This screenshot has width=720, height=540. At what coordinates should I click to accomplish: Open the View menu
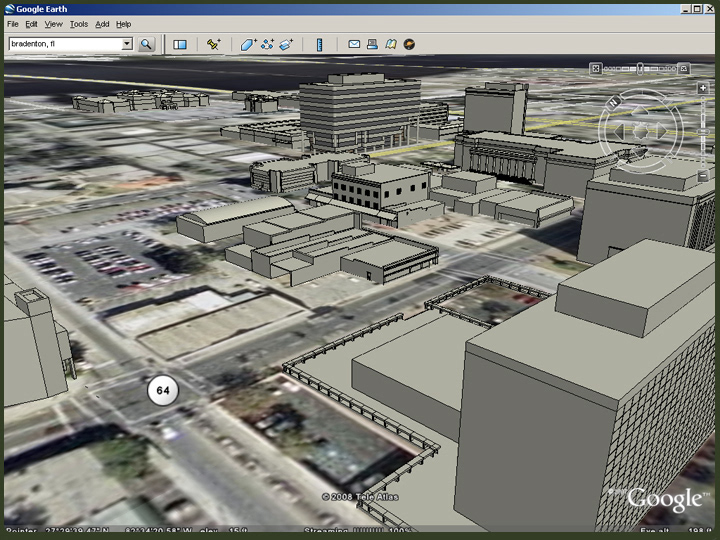[x=54, y=23]
